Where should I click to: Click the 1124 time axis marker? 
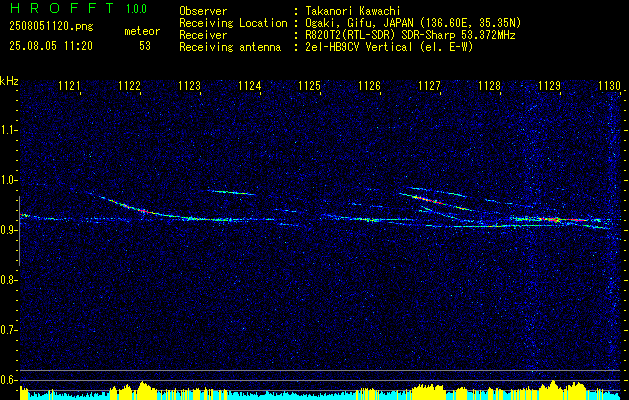250,85
